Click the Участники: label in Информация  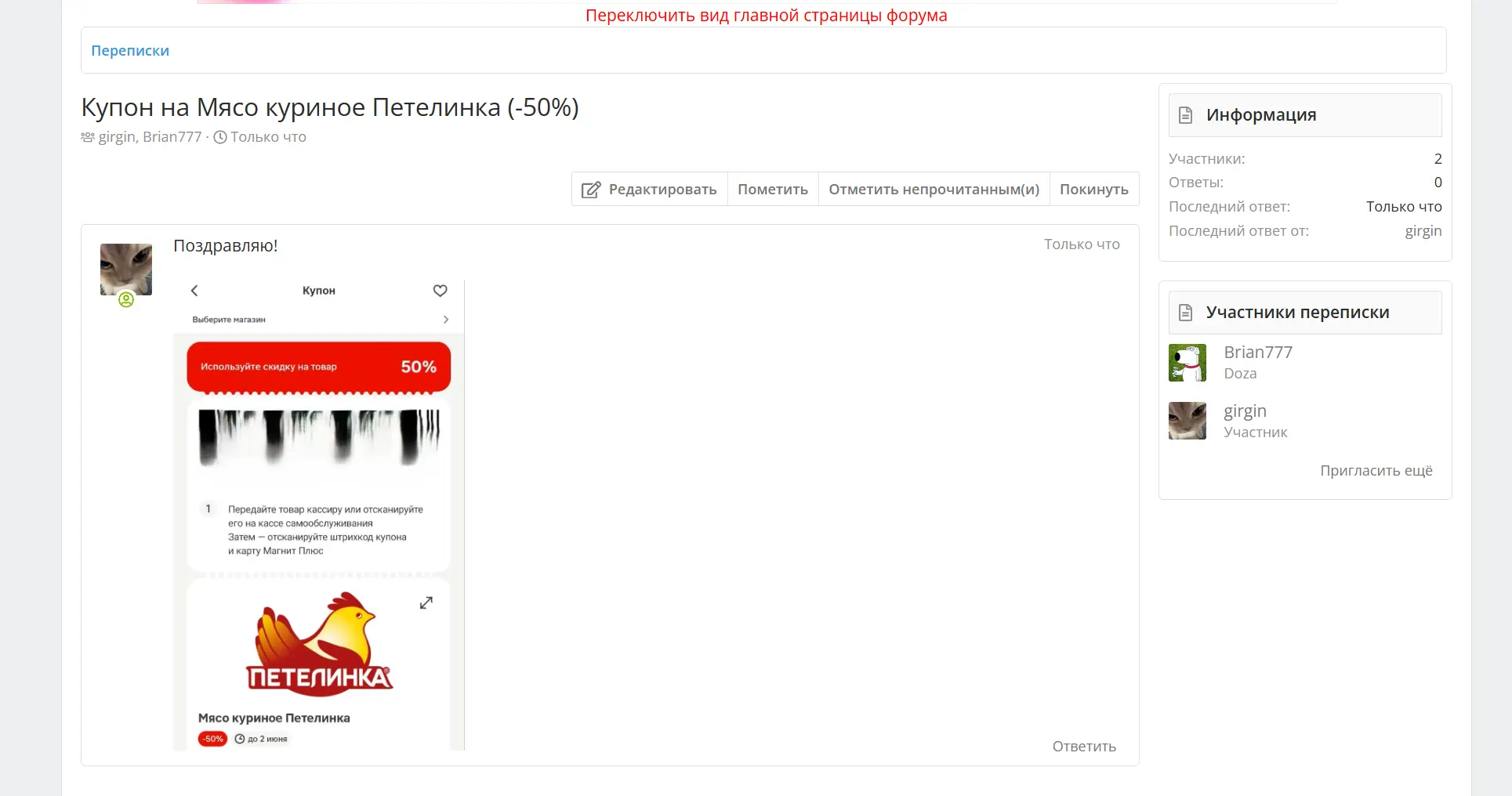[x=1207, y=159]
